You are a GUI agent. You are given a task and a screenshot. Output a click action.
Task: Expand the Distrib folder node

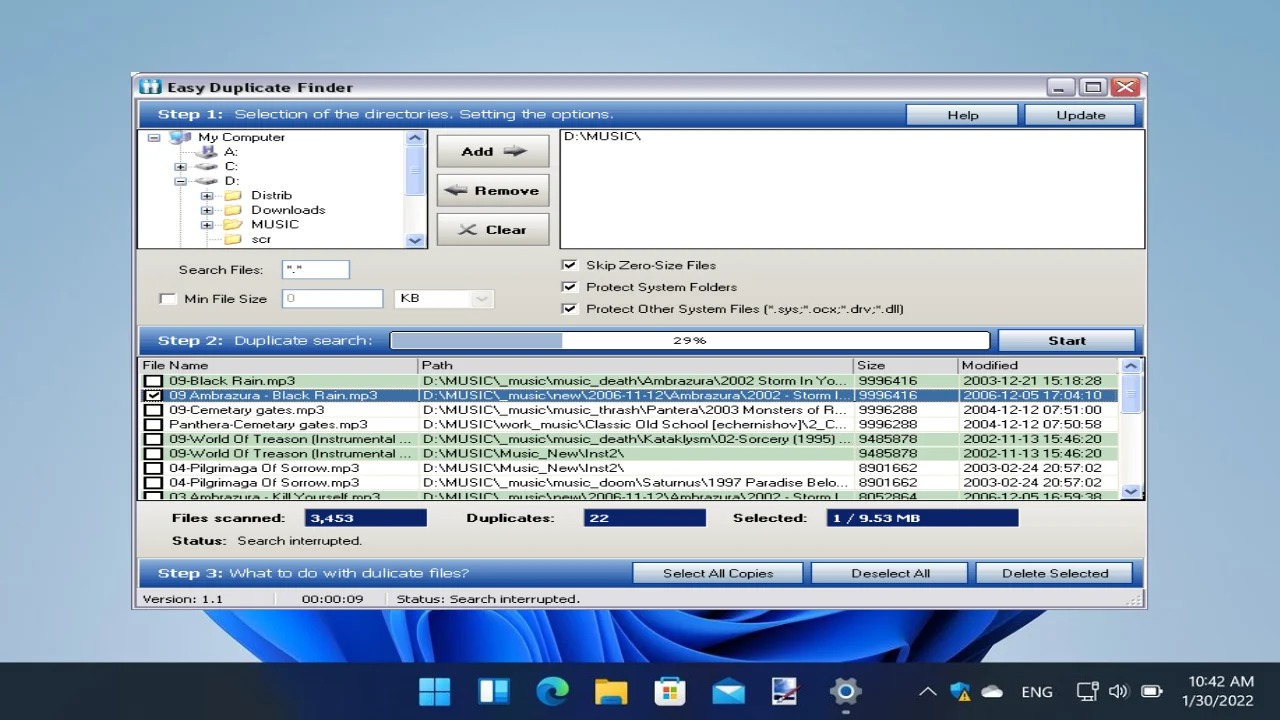(207, 195)
